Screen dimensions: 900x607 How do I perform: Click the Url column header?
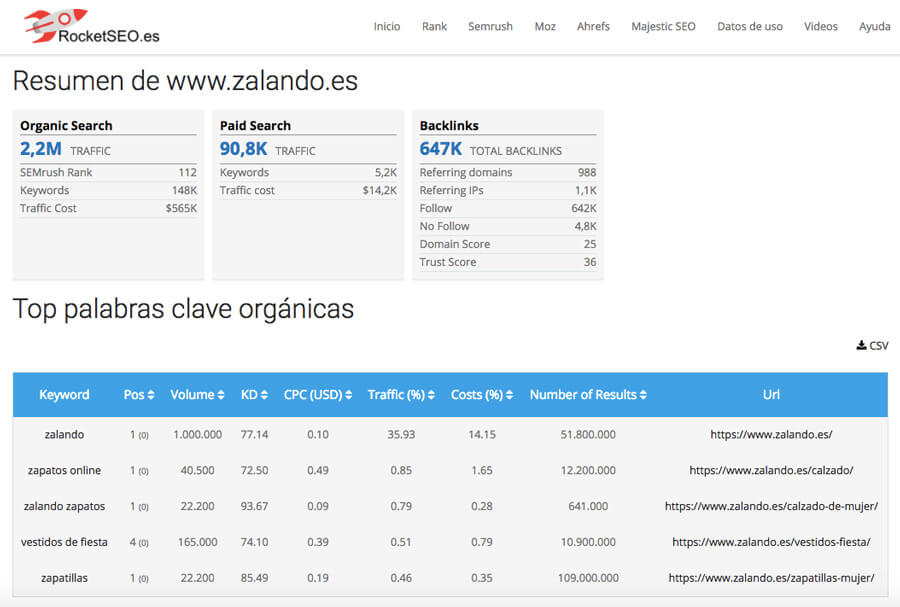[x=771, y=395]
